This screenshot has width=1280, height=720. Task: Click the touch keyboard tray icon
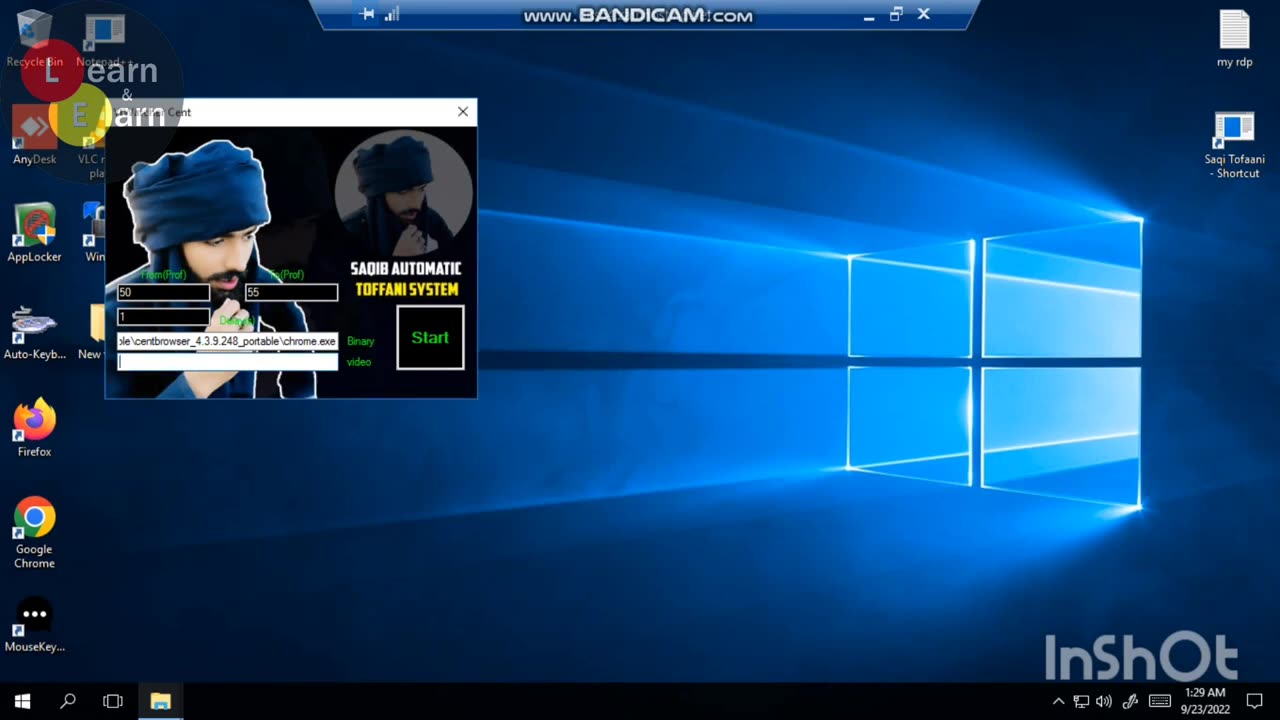coord(1160,701)
